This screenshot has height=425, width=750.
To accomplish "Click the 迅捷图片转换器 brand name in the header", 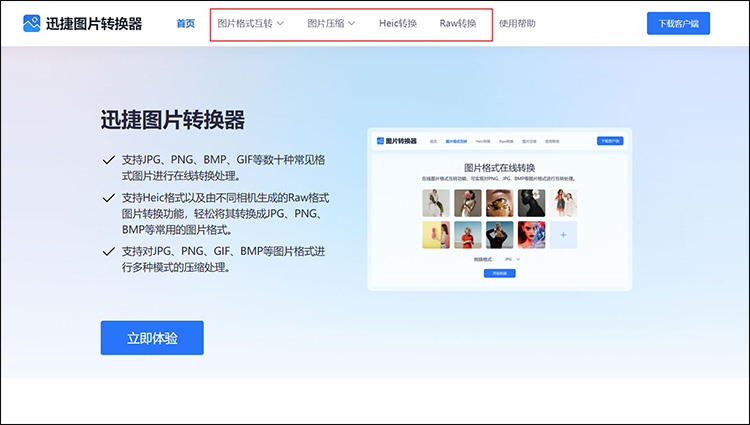I will [94, 23].
